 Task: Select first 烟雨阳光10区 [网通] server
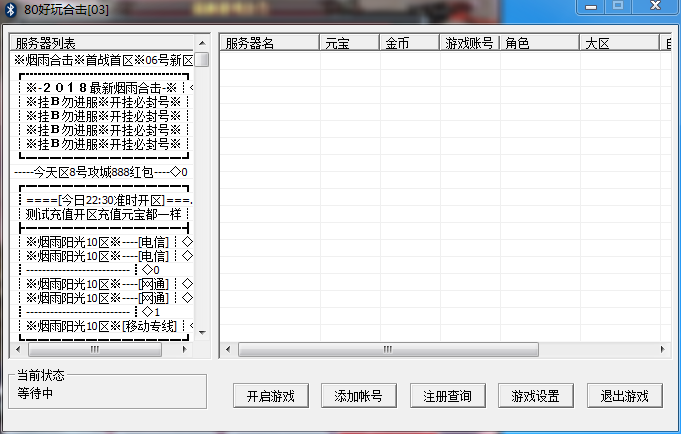(x=103, y=284)
